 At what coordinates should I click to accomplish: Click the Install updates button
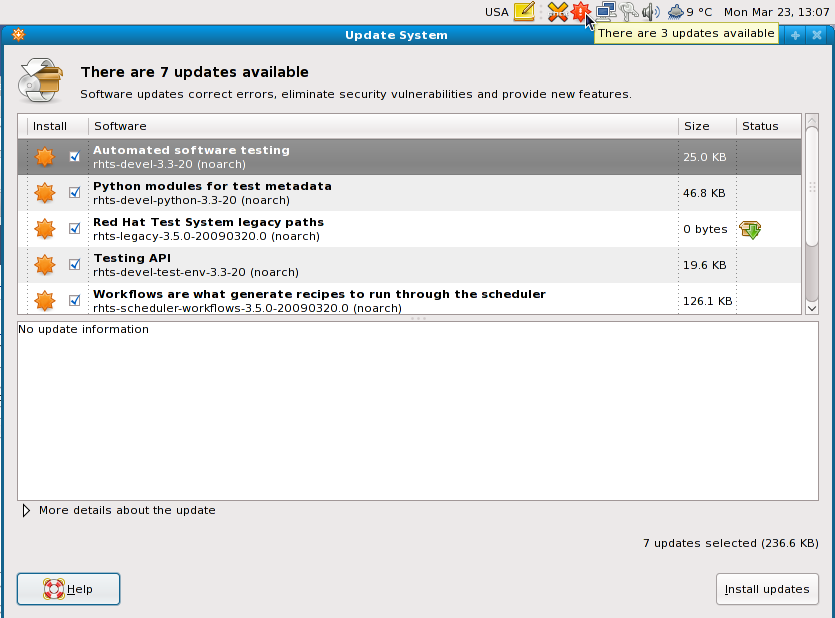(767, 589)
